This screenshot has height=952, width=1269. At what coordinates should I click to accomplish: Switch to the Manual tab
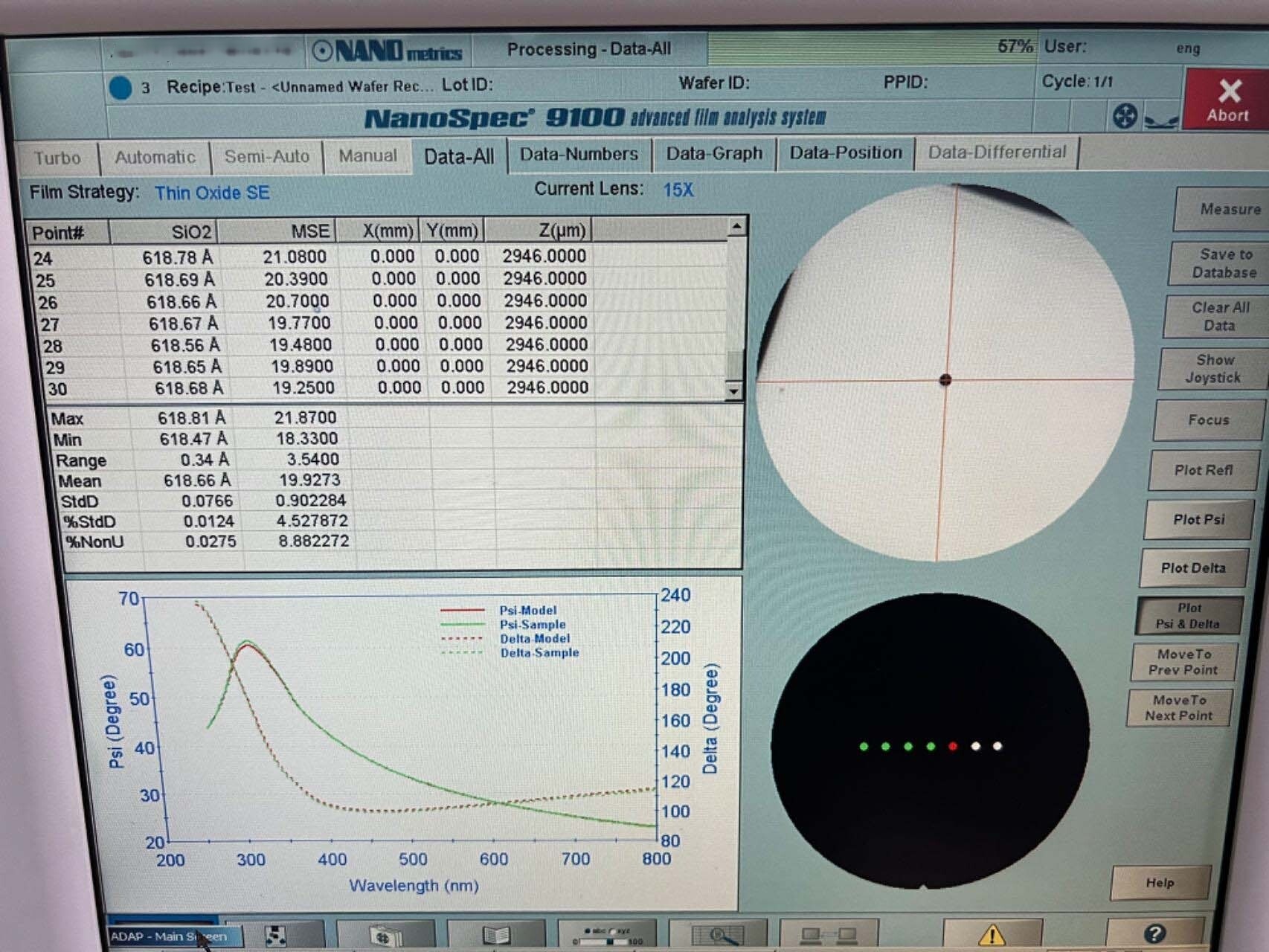click(x=367, y=155)
